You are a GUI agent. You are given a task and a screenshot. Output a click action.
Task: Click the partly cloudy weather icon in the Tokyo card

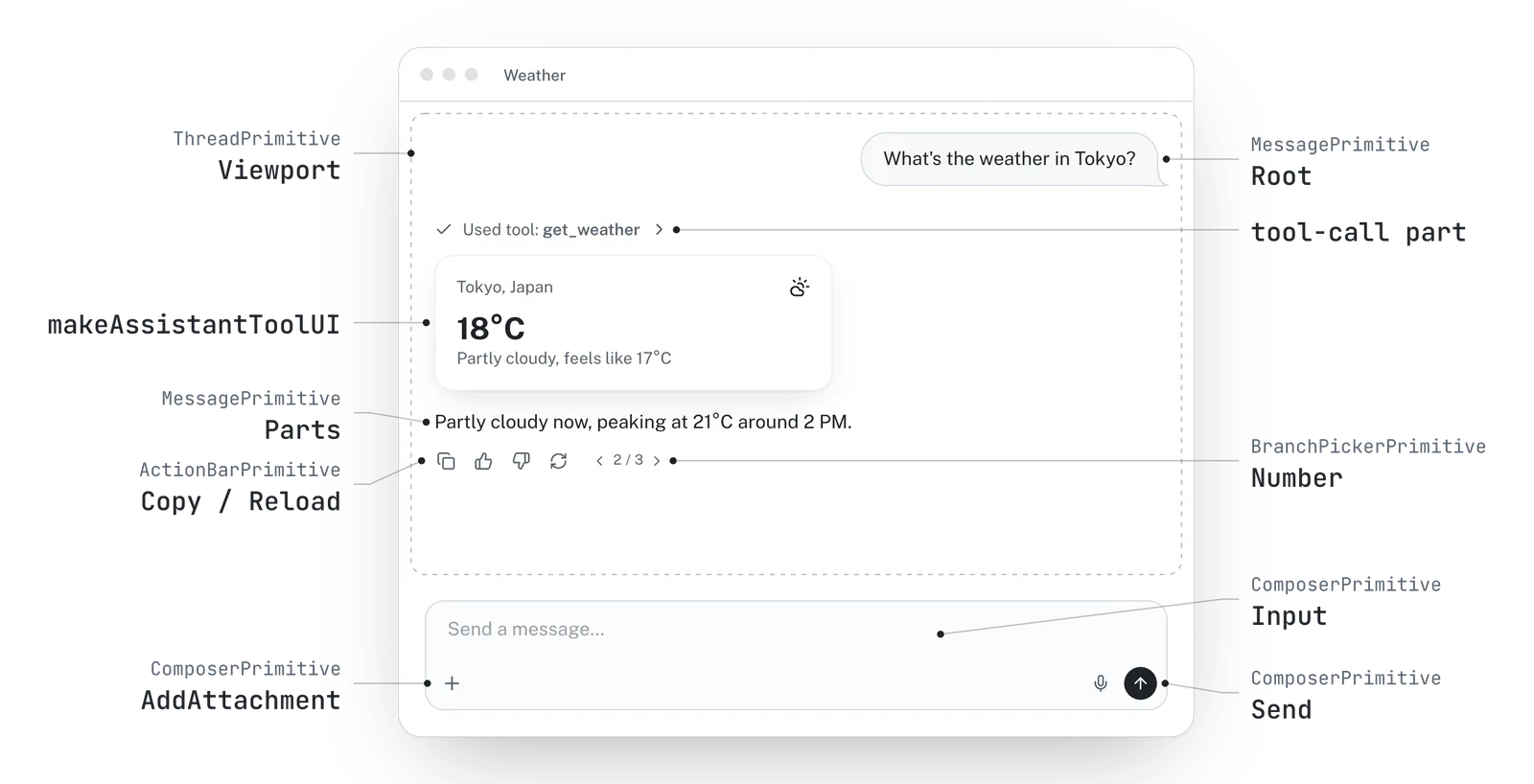coord(800,287)
